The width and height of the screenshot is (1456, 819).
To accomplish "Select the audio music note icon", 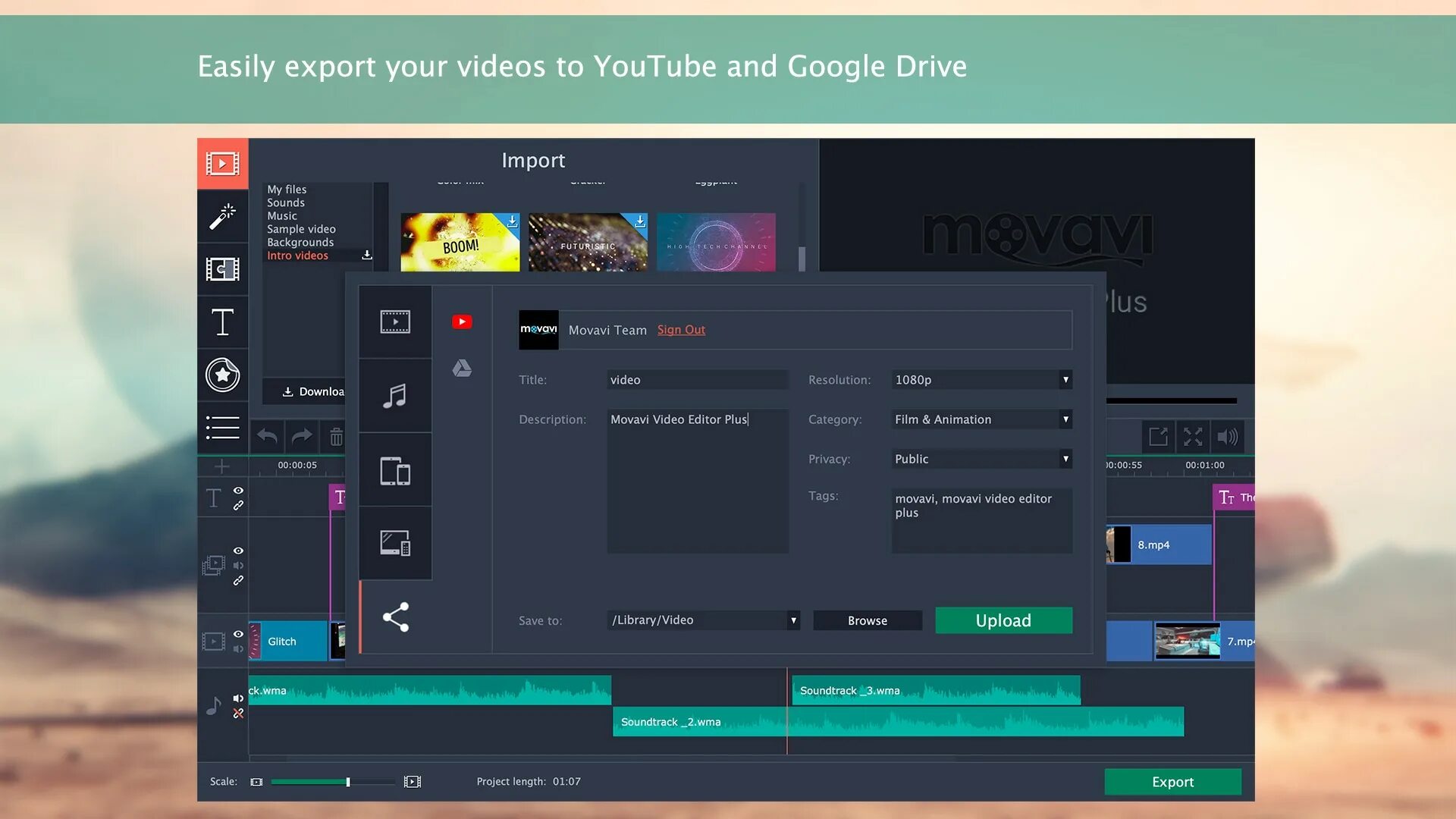I will pyautogui.click(x=394, y=395).
